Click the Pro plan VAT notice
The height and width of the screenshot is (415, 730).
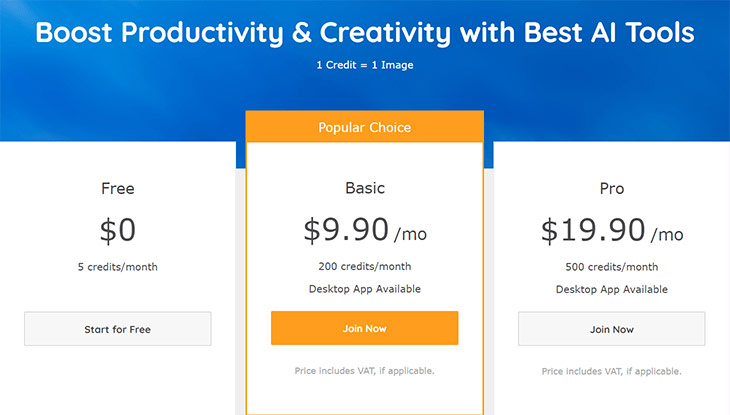tap(611, 371)
